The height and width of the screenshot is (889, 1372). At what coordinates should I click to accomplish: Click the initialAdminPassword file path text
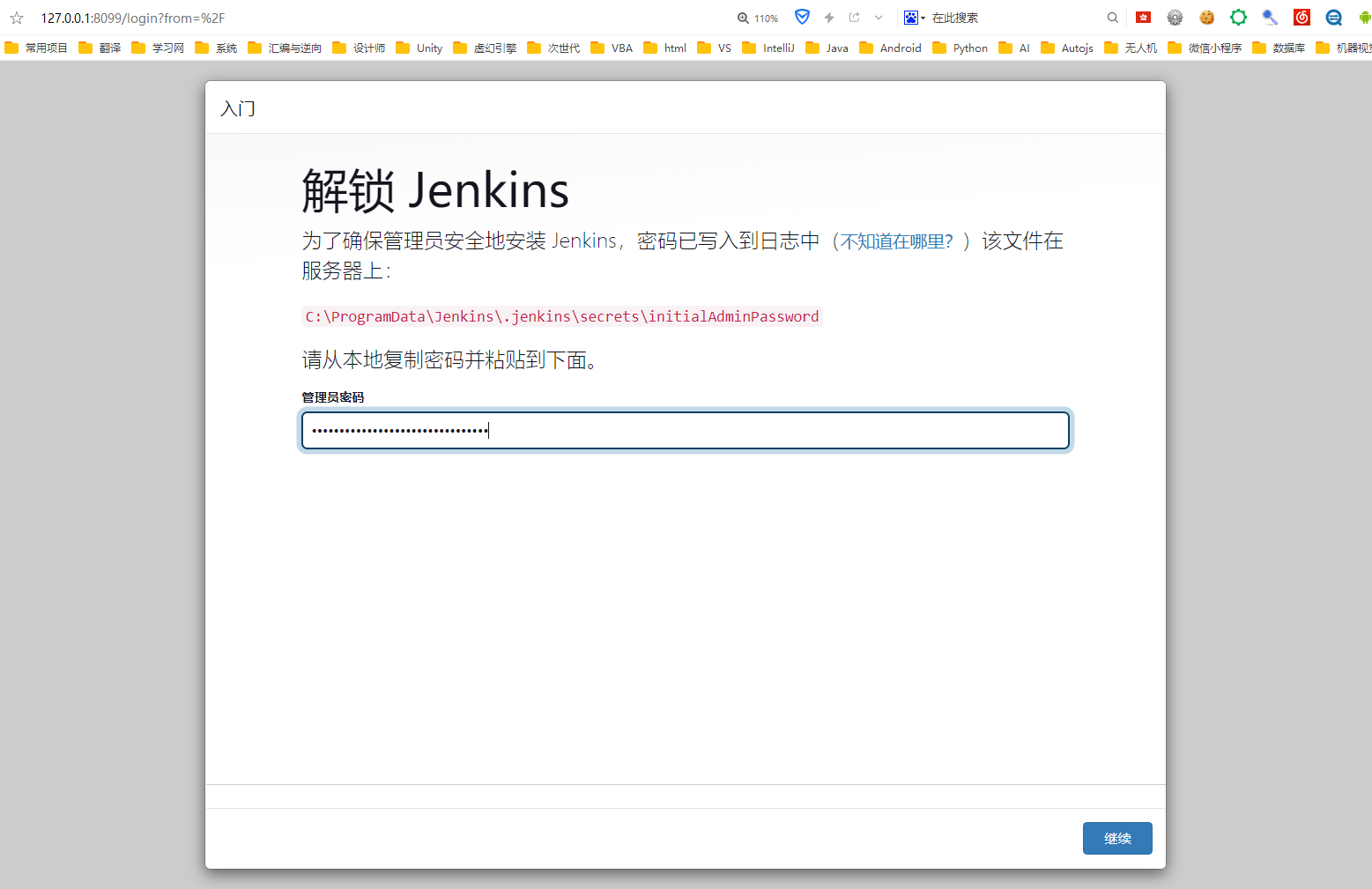[x=562, y=316]
